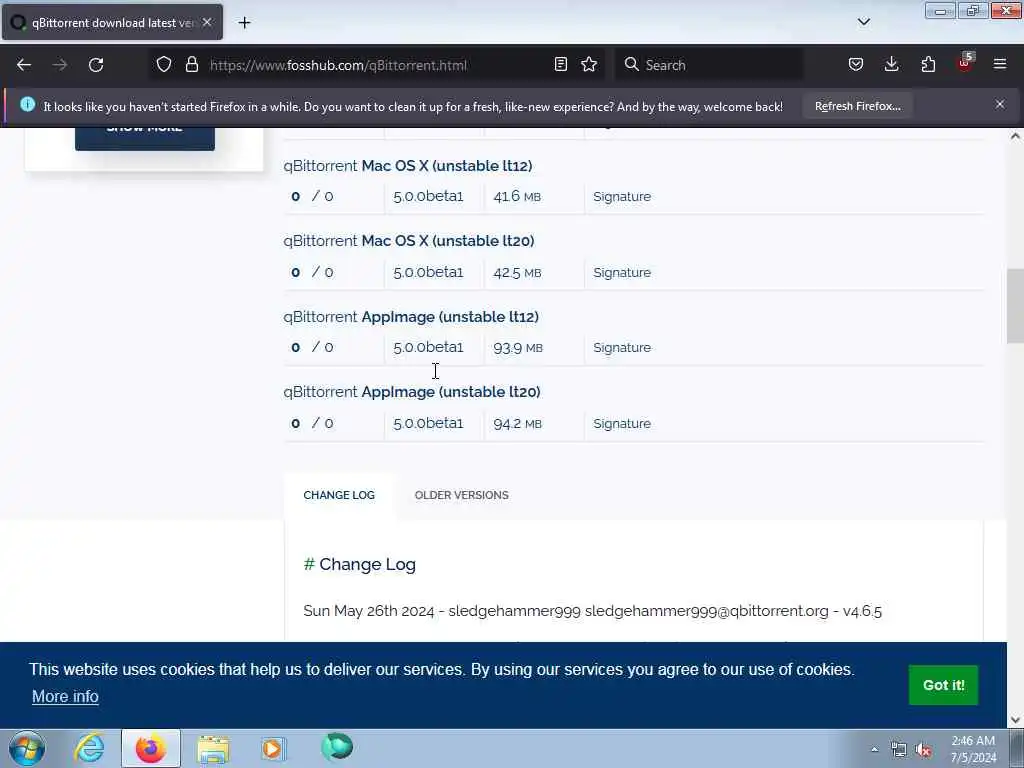
Task: Click Firefox taskbar icon
Action: click(x=150, y=748)
